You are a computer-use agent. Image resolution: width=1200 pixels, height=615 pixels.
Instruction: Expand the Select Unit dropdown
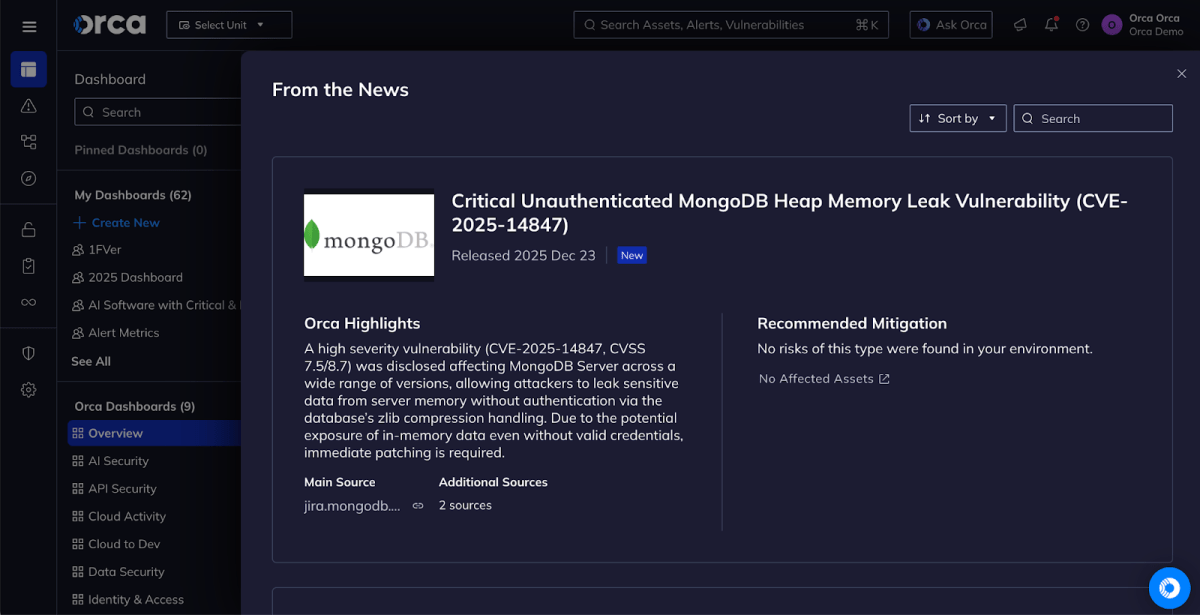click(x=228, y=24)
